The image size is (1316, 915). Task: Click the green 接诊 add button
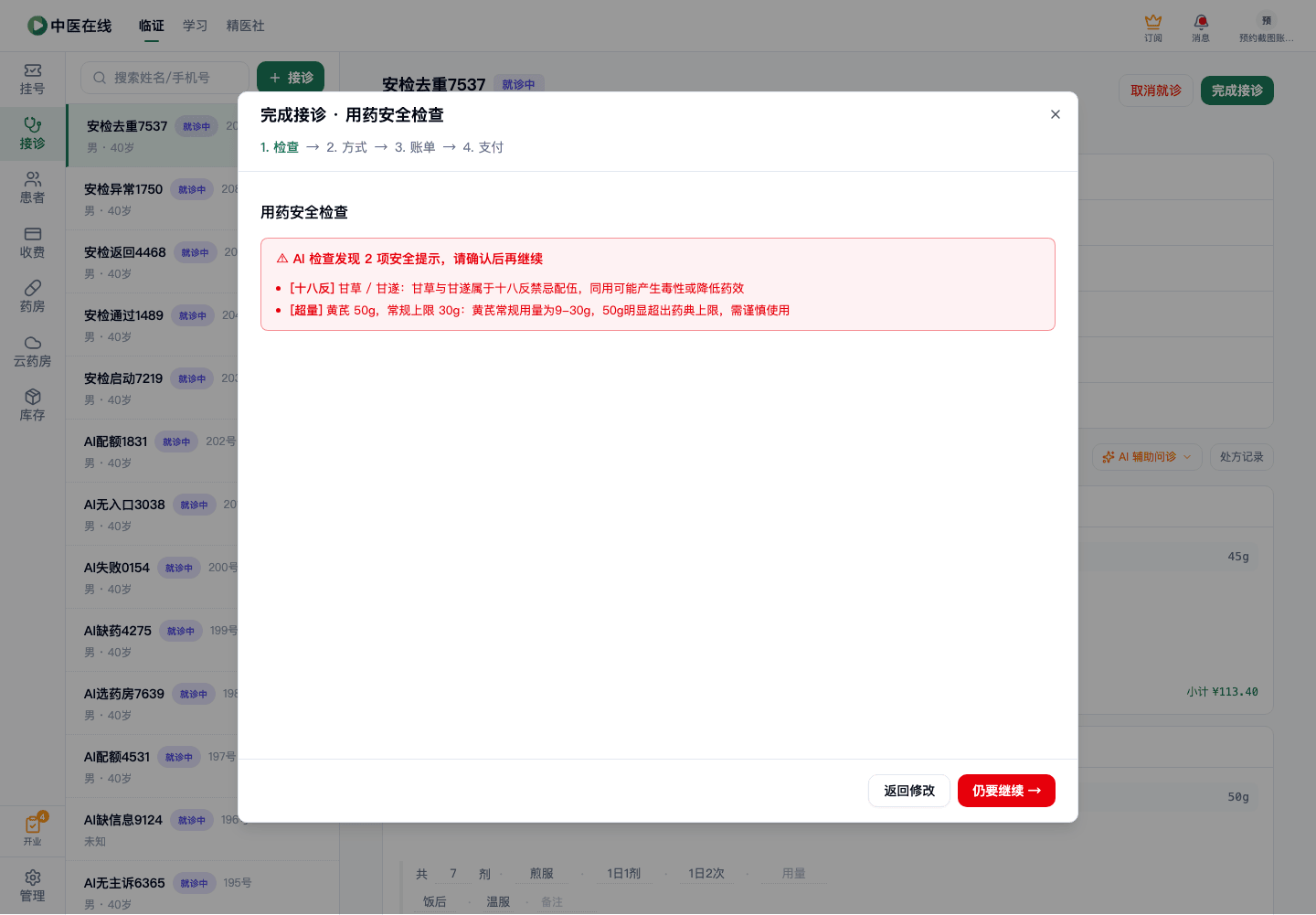point(291,78)
